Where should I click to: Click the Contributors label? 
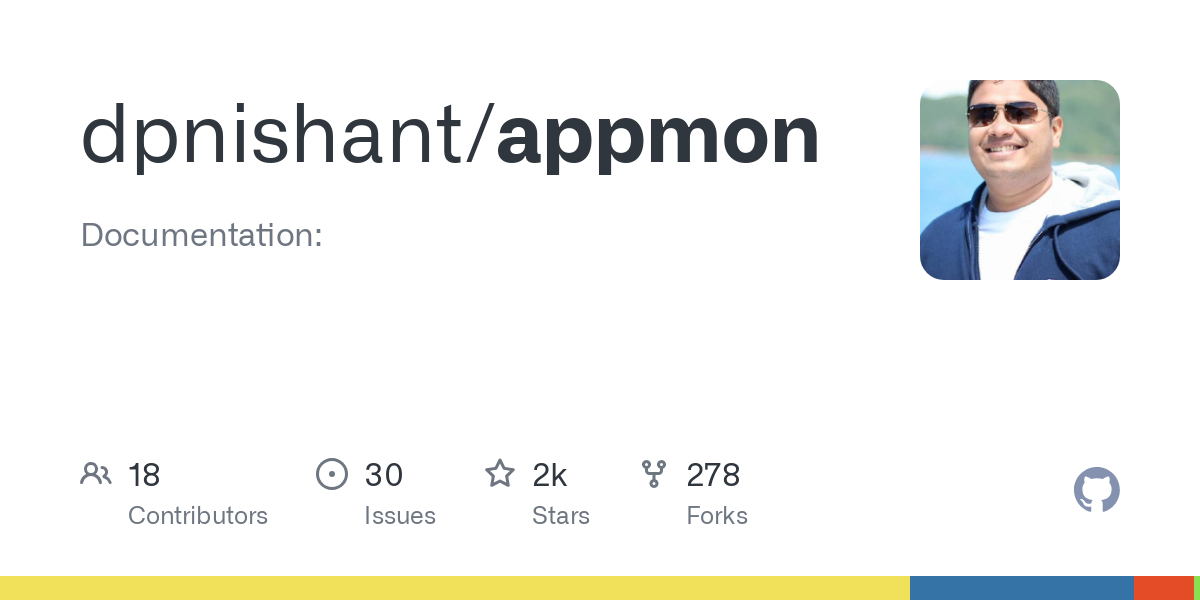click(x=198, y=516)
